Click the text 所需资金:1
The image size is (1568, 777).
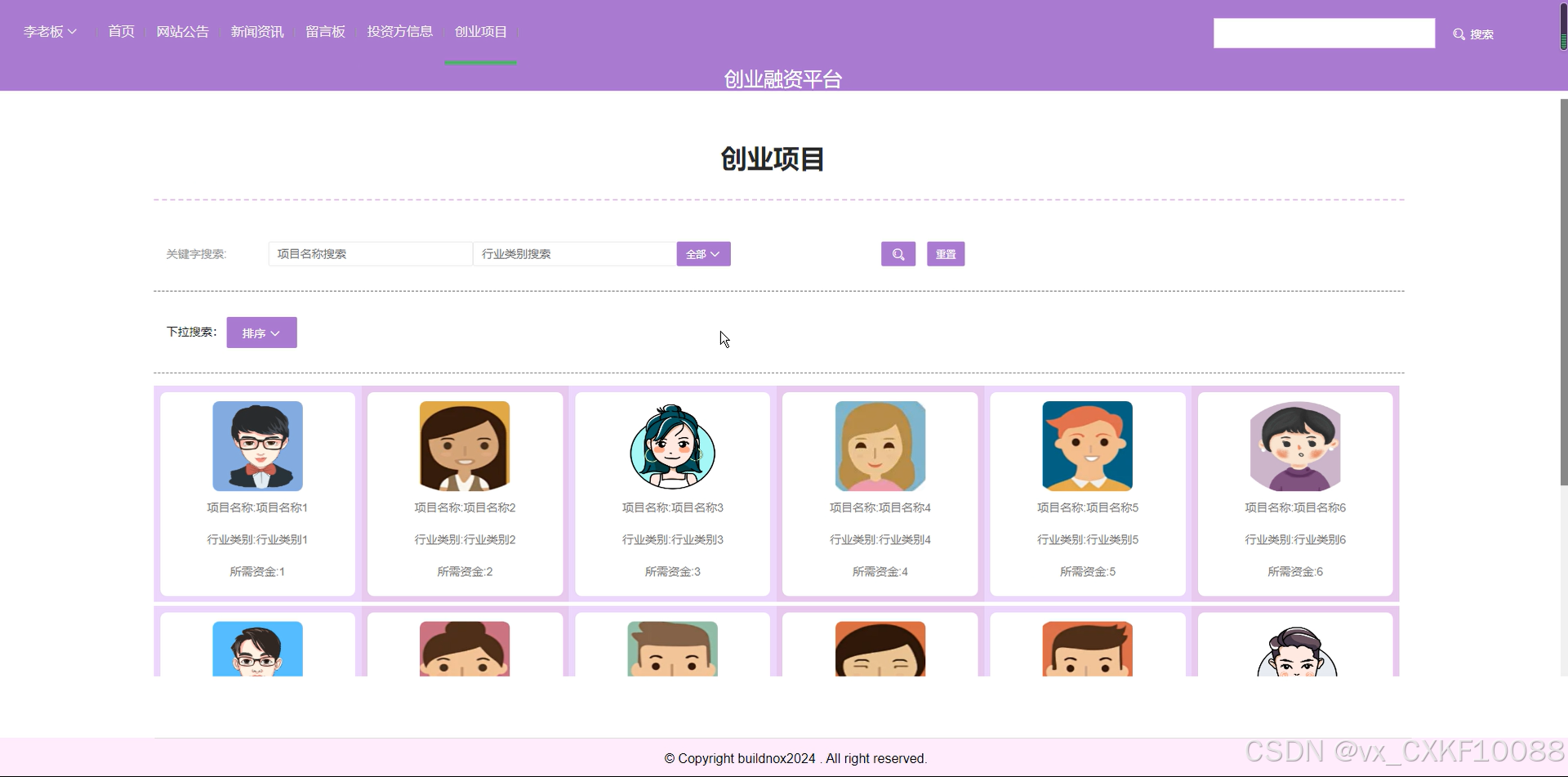click(x=257, y=571)
